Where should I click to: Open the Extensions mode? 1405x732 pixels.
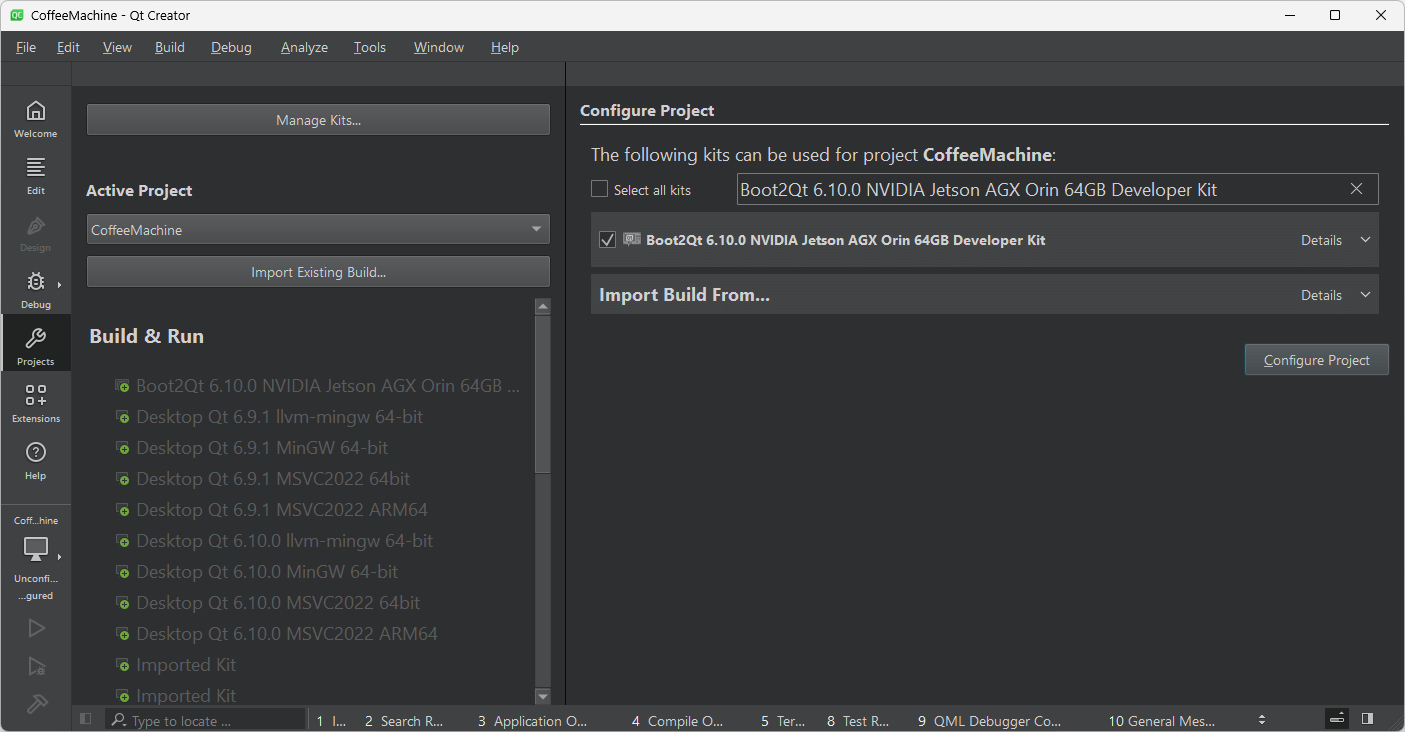coord(36,403)
